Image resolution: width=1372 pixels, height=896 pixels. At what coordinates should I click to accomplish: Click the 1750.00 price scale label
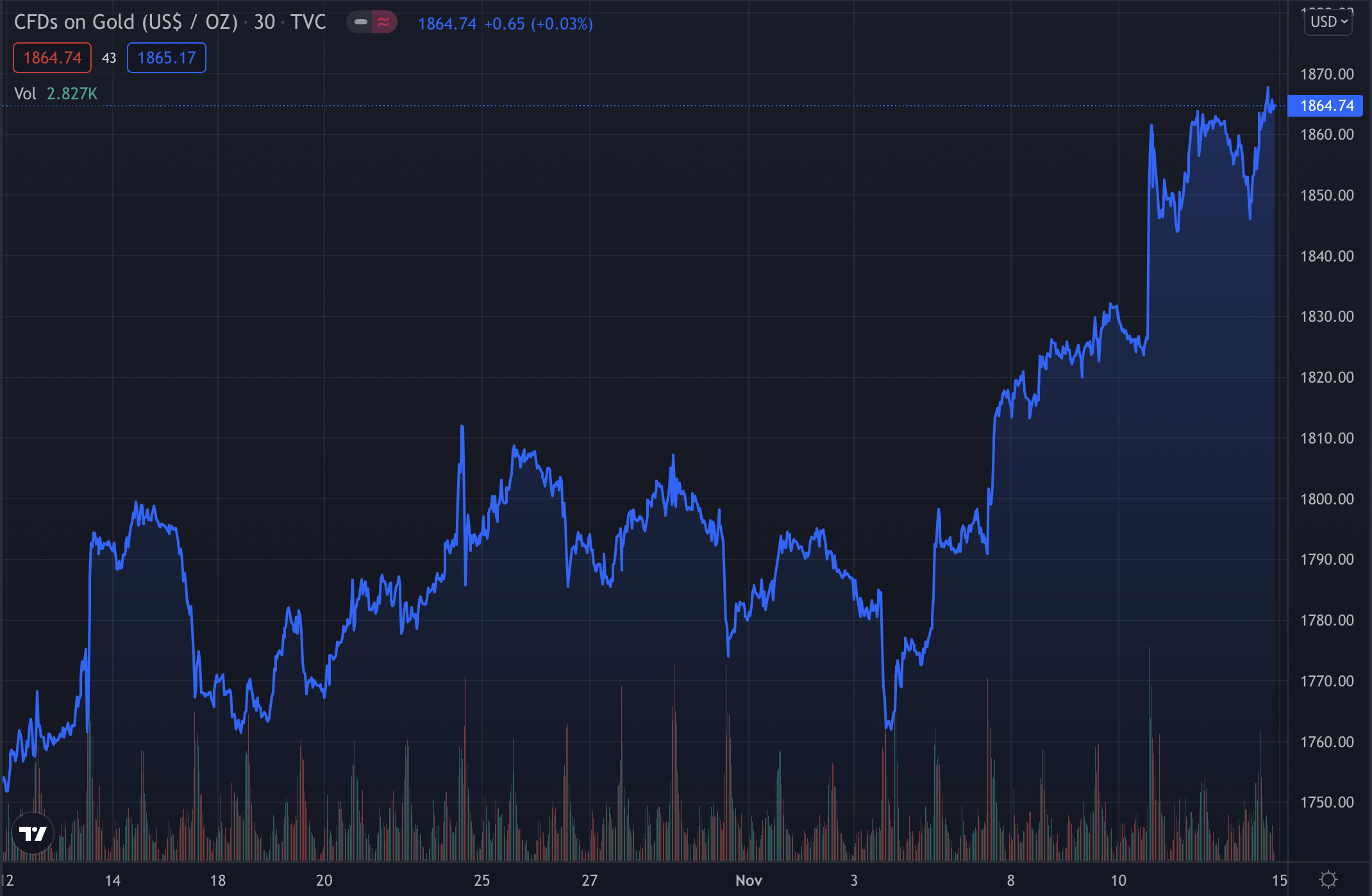point(1326,802)
